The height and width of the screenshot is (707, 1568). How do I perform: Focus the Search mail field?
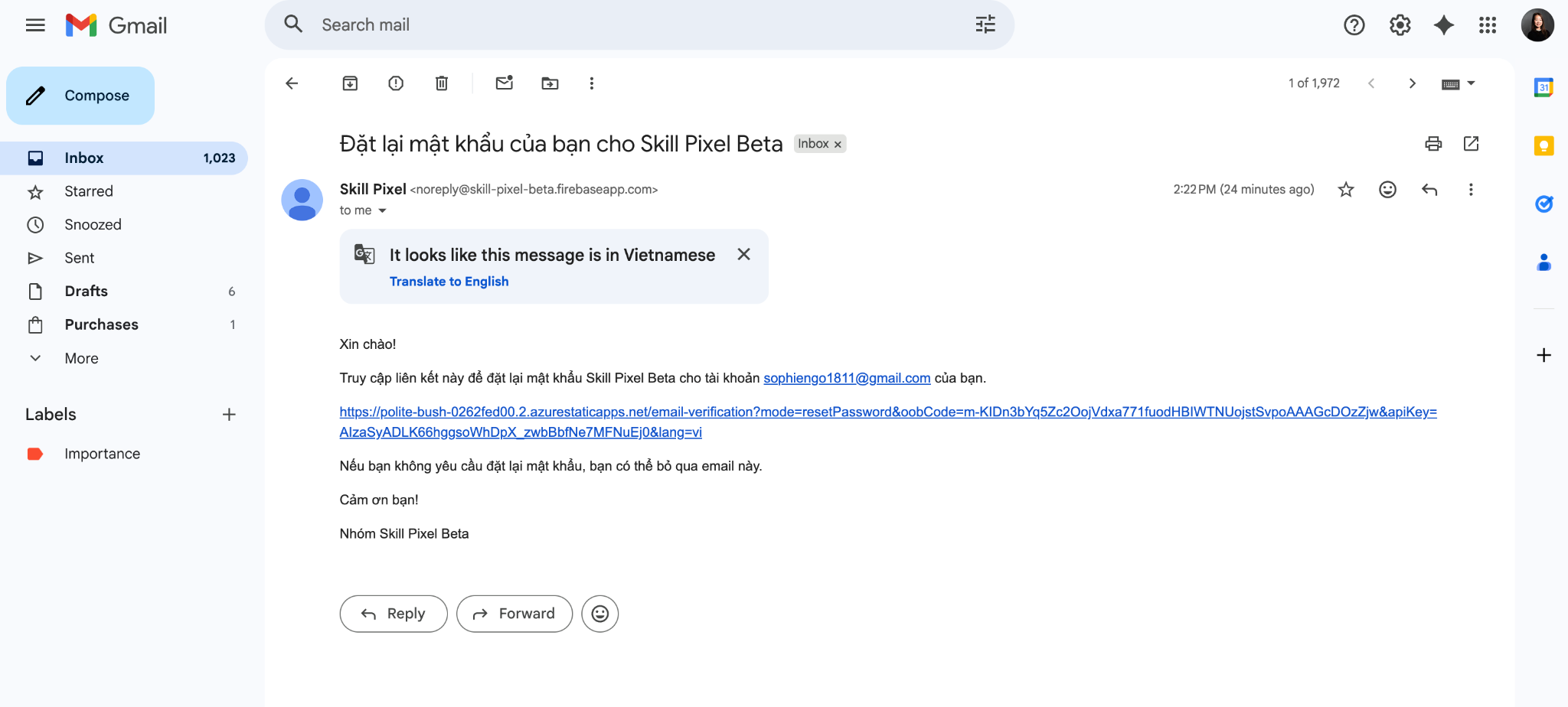639,25
